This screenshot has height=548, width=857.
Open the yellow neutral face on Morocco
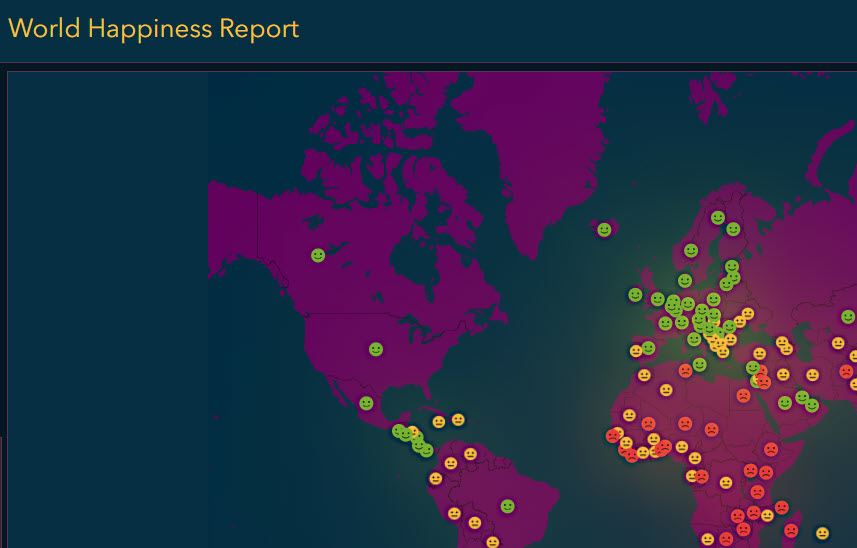coord(644,376)
